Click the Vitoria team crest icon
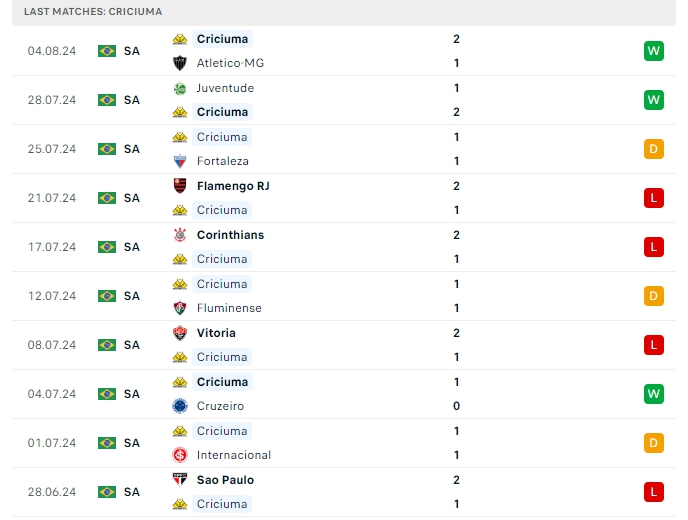The height and width of the screenshot is (520, 688). (180, 333)
